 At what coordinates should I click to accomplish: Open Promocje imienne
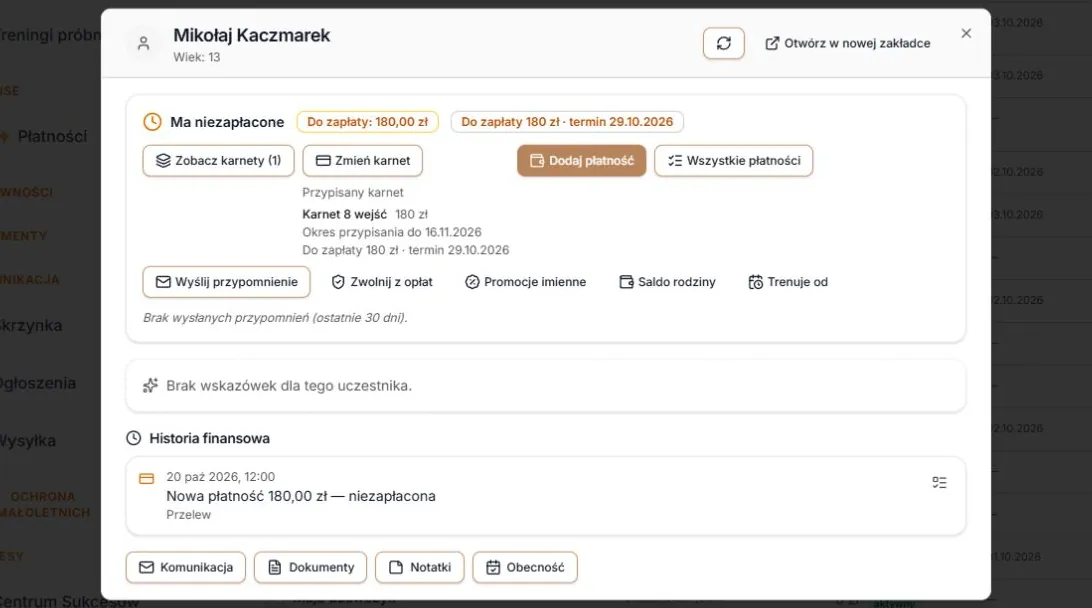point(525,282)
